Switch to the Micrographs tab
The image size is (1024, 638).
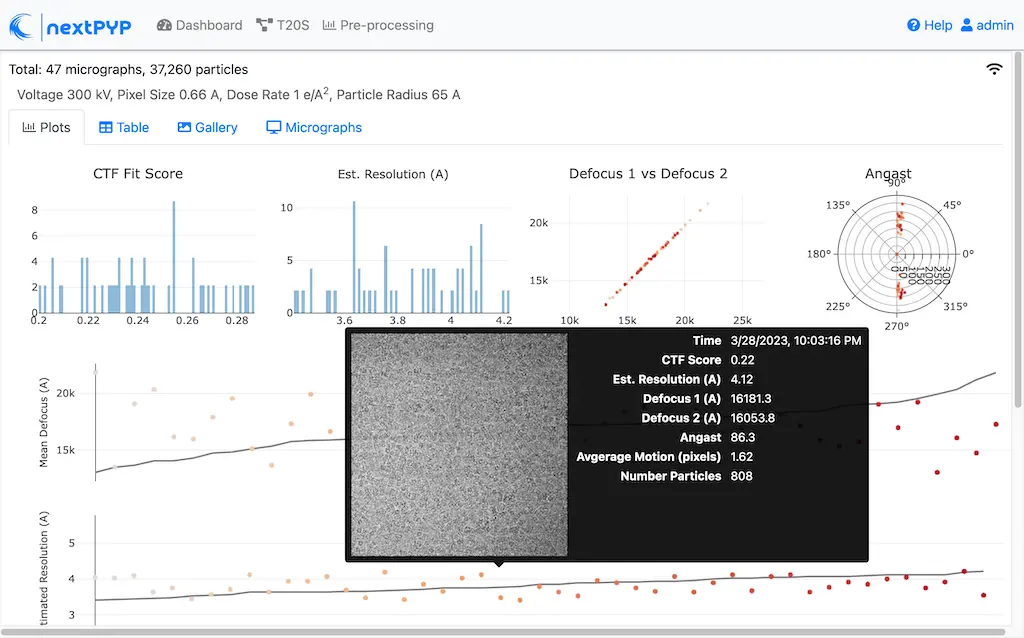(314, 127)
